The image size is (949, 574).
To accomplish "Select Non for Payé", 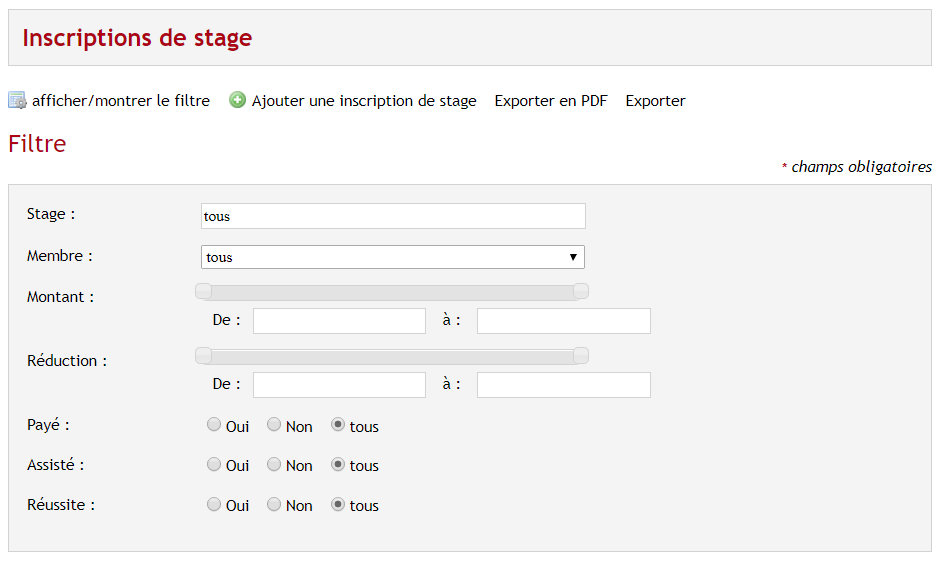I will [274, 424].
